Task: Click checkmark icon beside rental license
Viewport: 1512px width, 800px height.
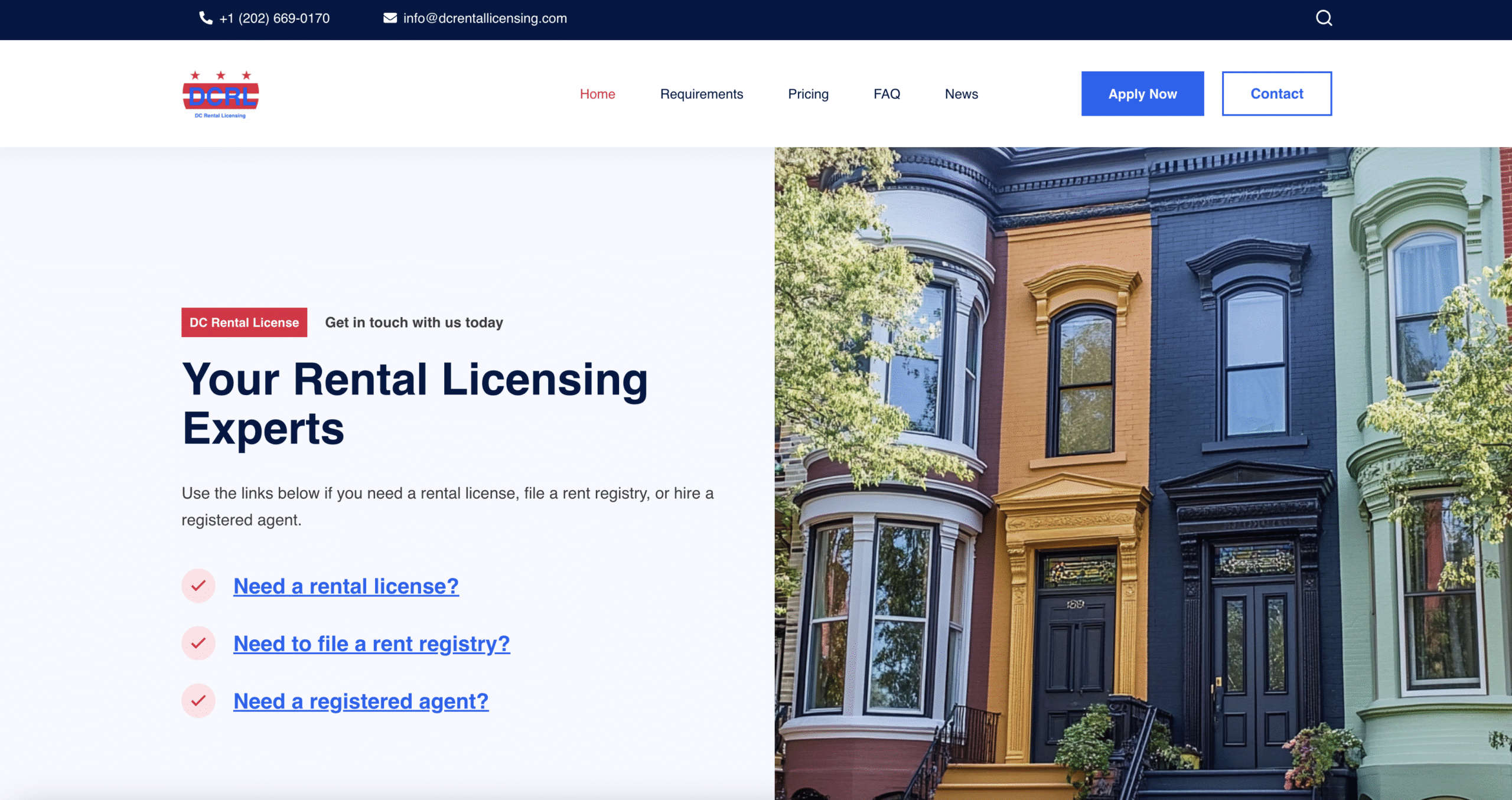Action: [x=198, y=586]
